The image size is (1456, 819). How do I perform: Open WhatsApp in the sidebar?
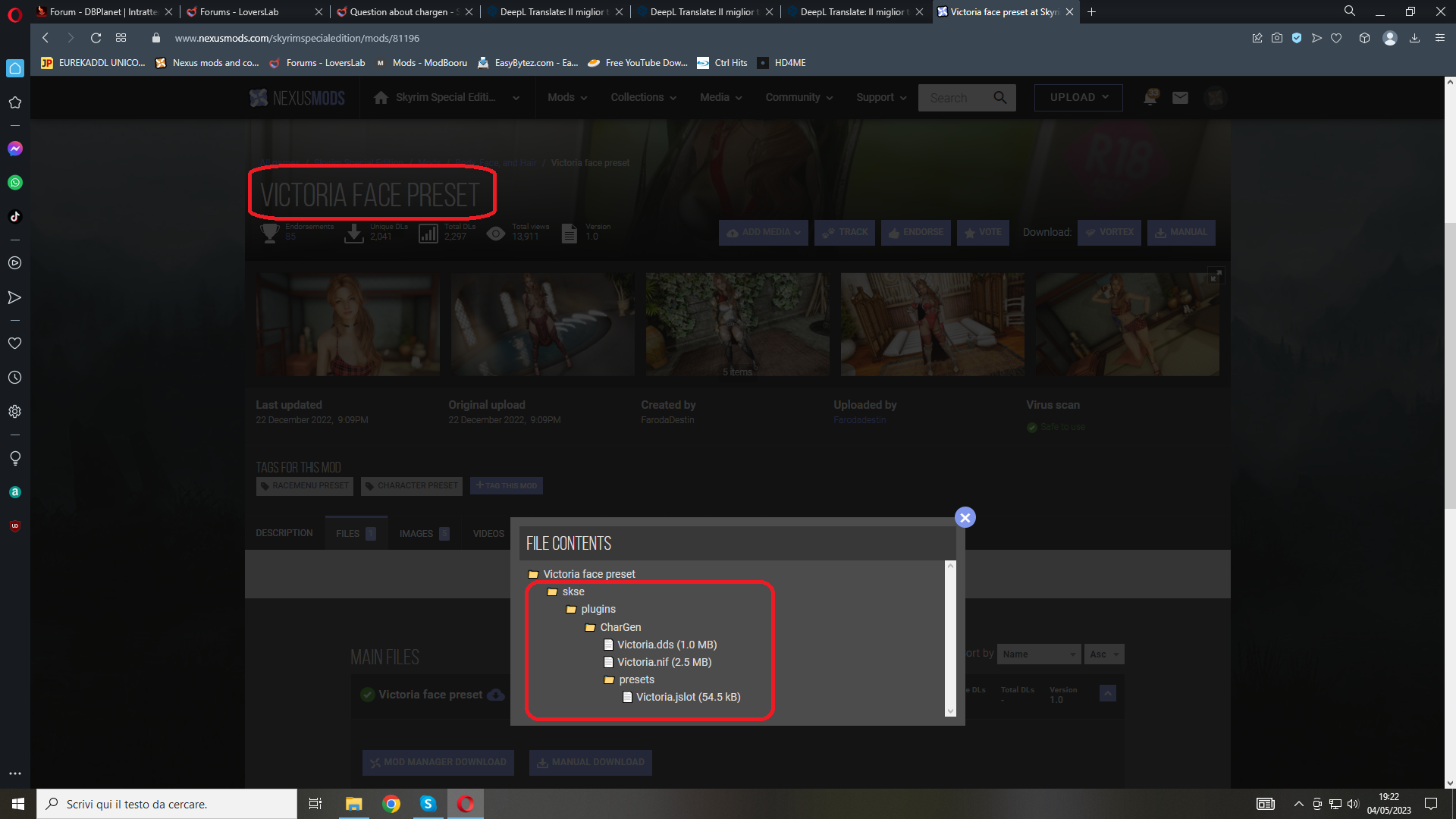point(15,183)
